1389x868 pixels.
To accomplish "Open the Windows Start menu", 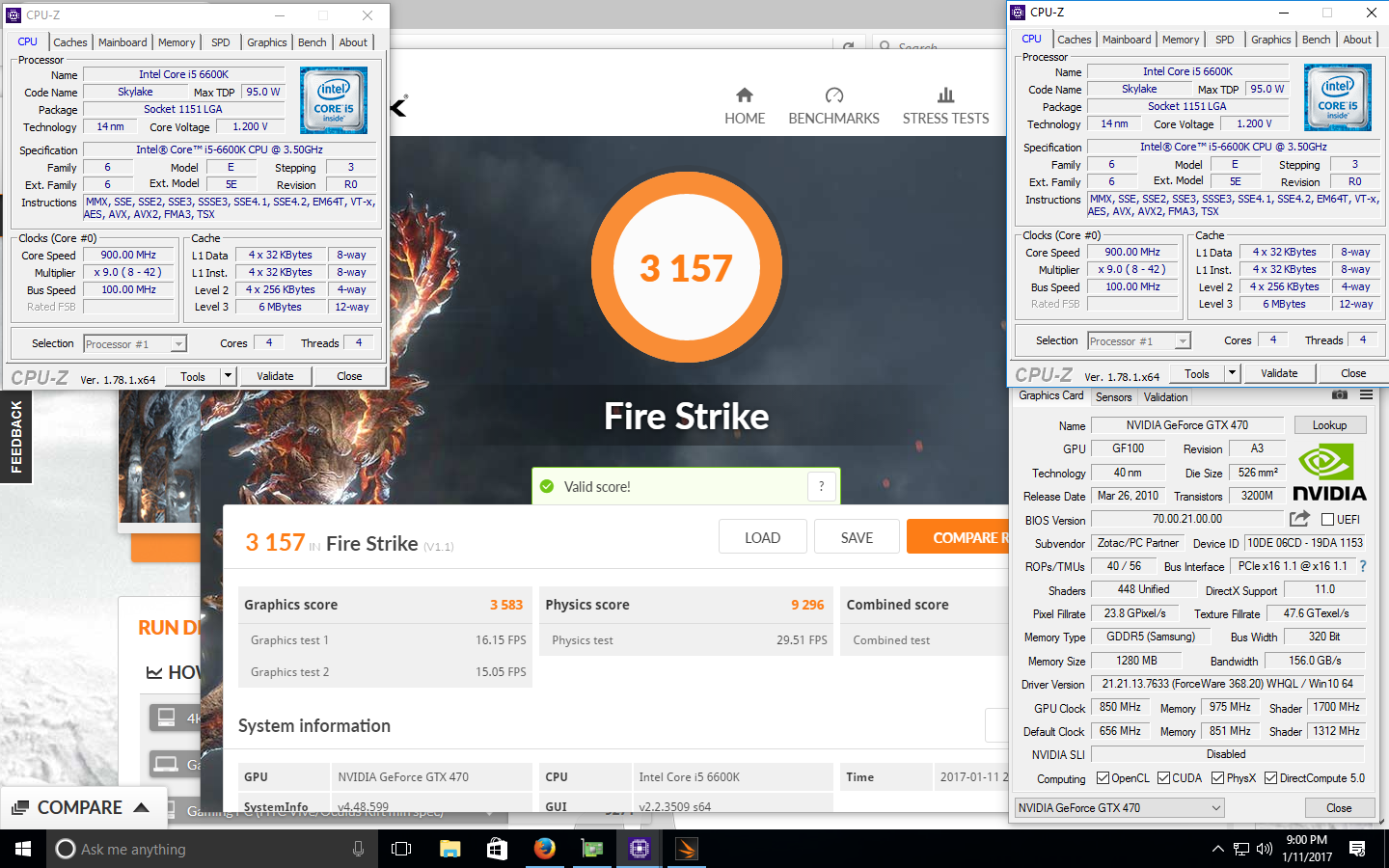I will click(23, 849).
